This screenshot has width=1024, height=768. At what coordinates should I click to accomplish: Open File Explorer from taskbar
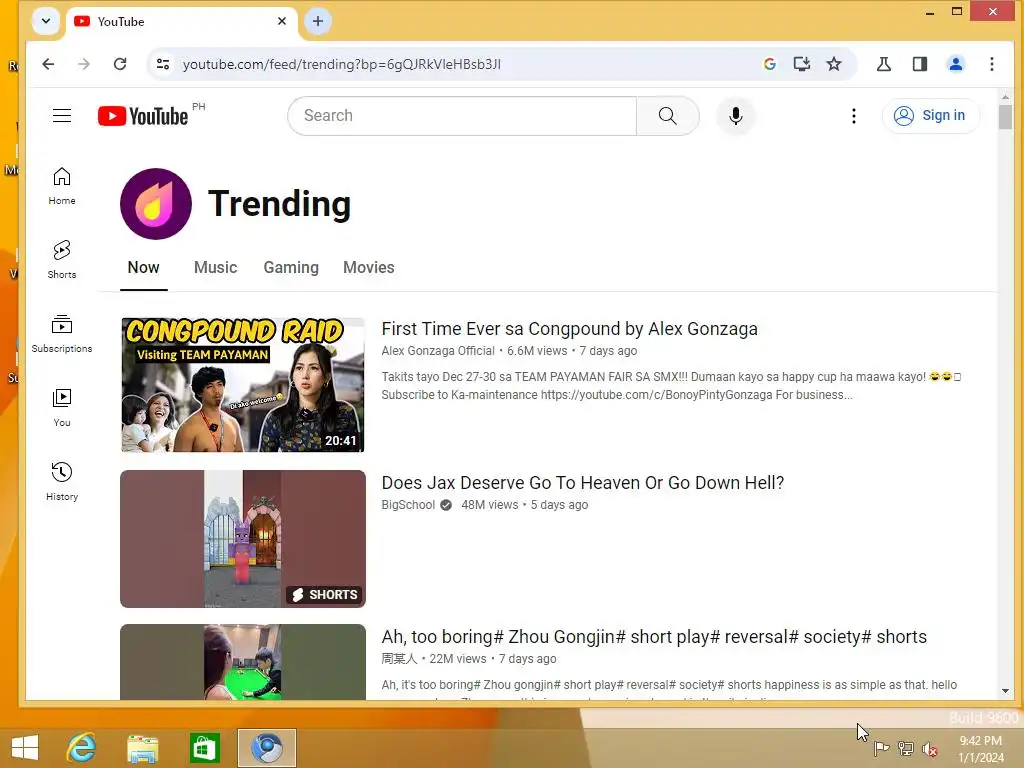(x=142, y=748)
